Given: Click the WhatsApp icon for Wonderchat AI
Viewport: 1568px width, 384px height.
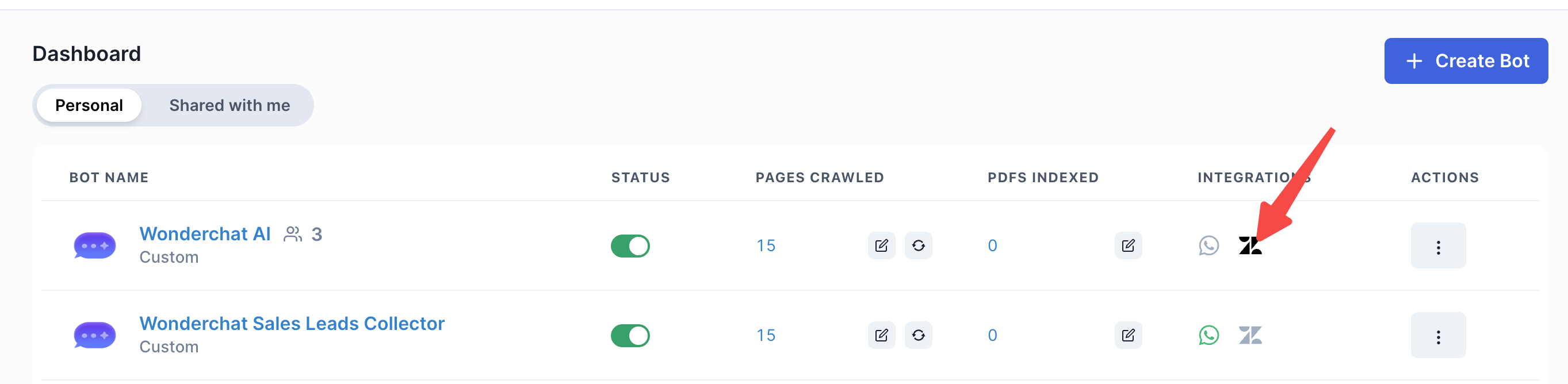Looking at the screenshot, I should tap(1208, 246).
